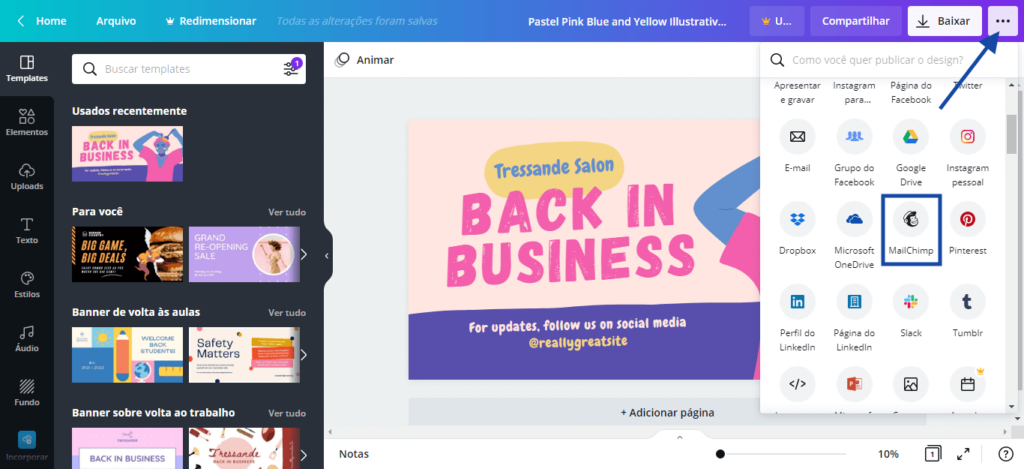Select the Slack option

tap(911, 312)
